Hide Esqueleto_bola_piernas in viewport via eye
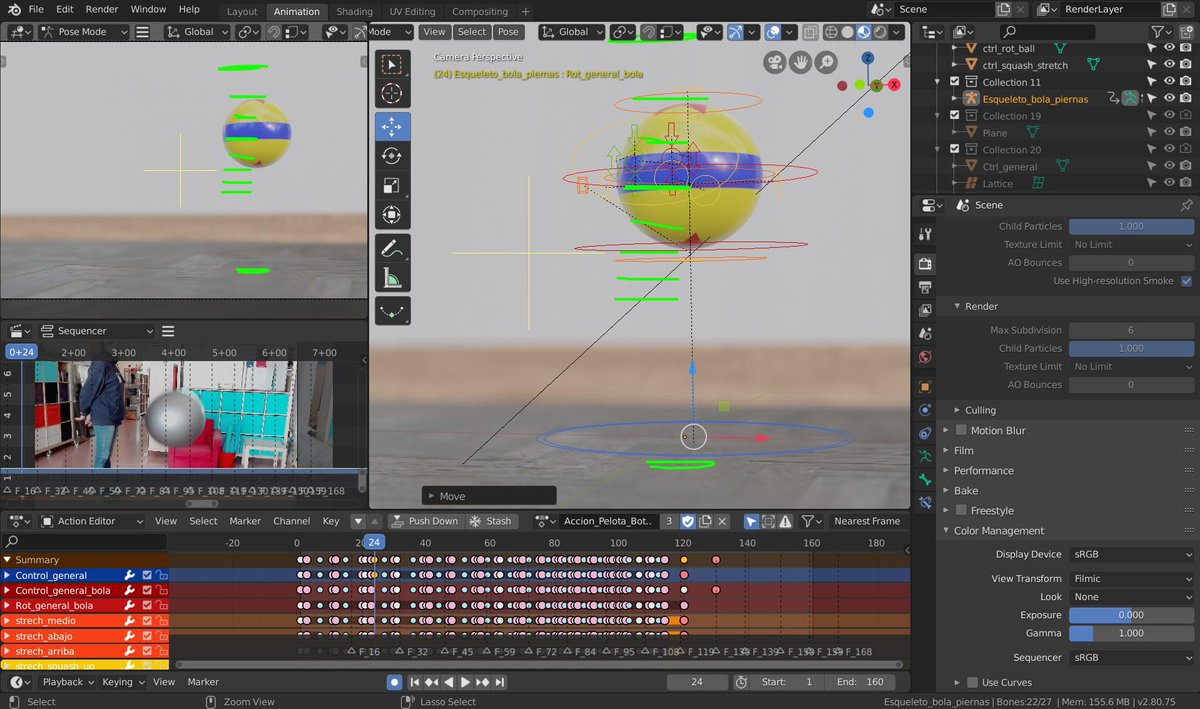 1168,99
